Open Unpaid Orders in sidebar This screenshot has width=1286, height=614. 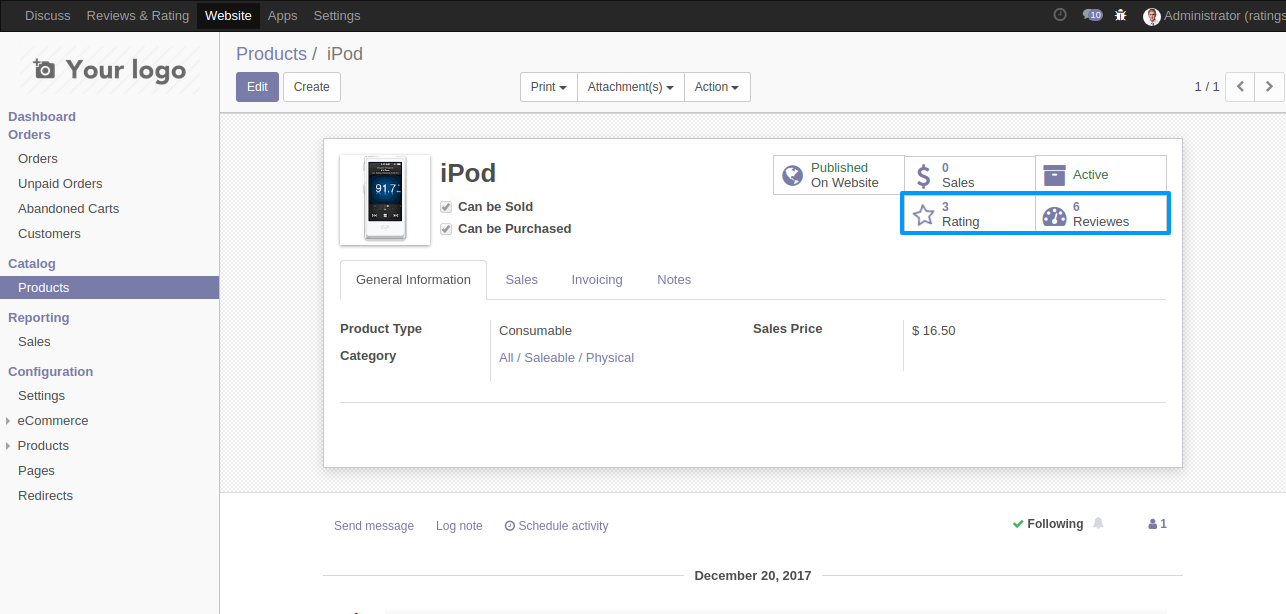coord(60,184)
